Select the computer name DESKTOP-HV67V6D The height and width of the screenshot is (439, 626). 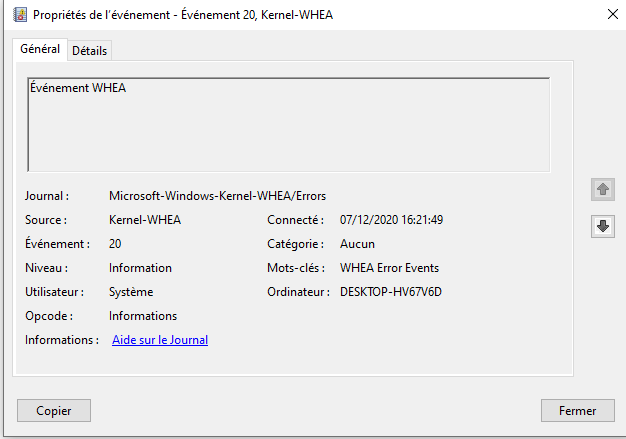point(391,292)
